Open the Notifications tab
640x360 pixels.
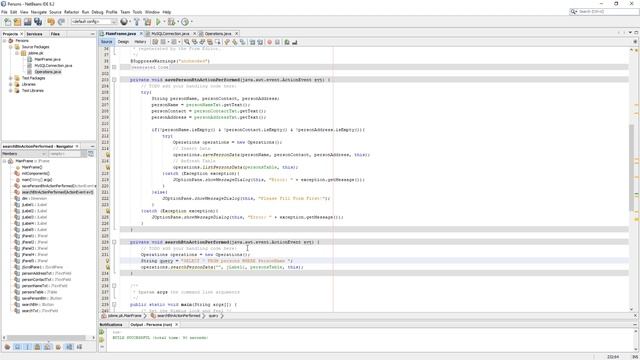pos(111,324)
